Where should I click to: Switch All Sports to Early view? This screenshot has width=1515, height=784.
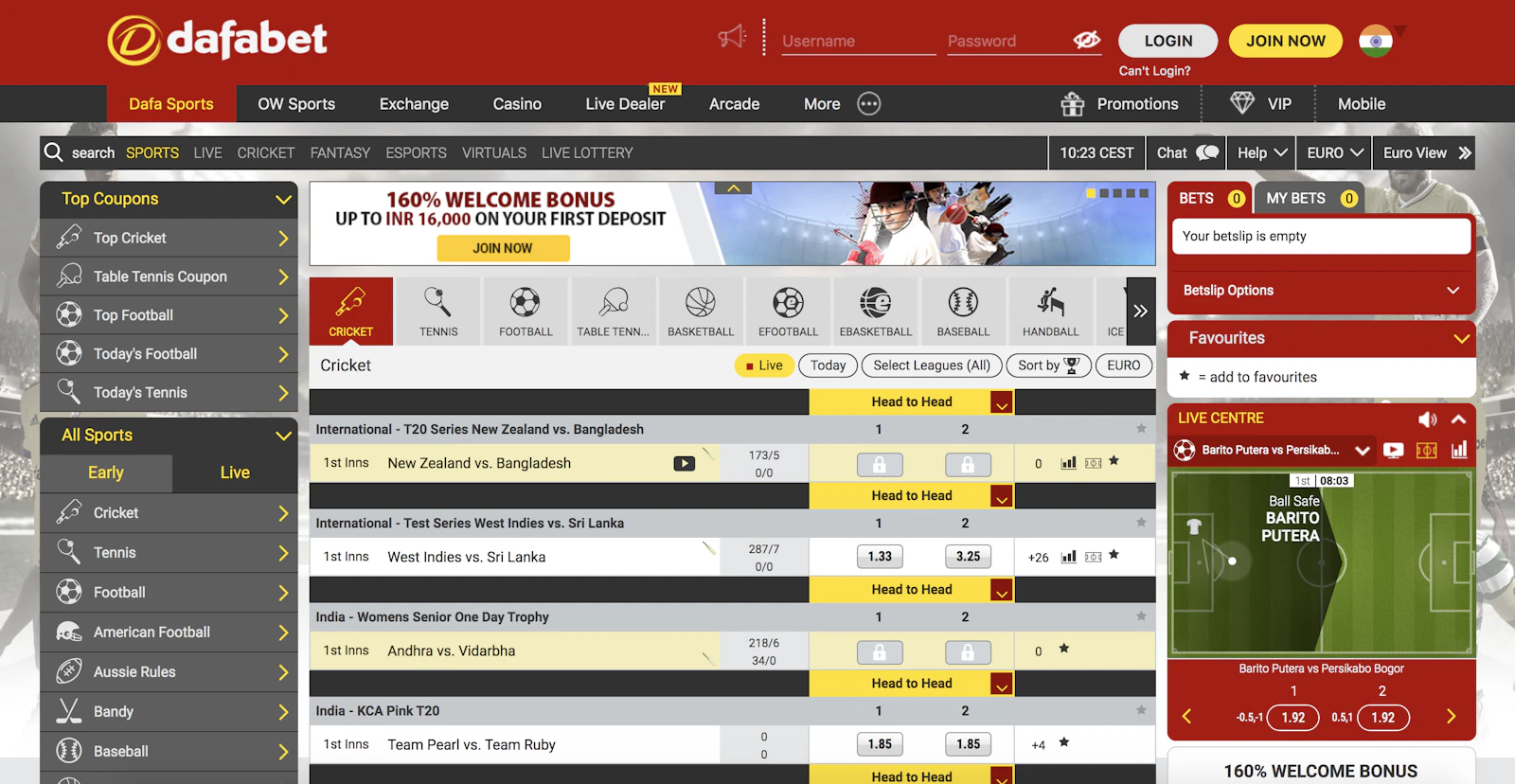(x=106, y=472)
